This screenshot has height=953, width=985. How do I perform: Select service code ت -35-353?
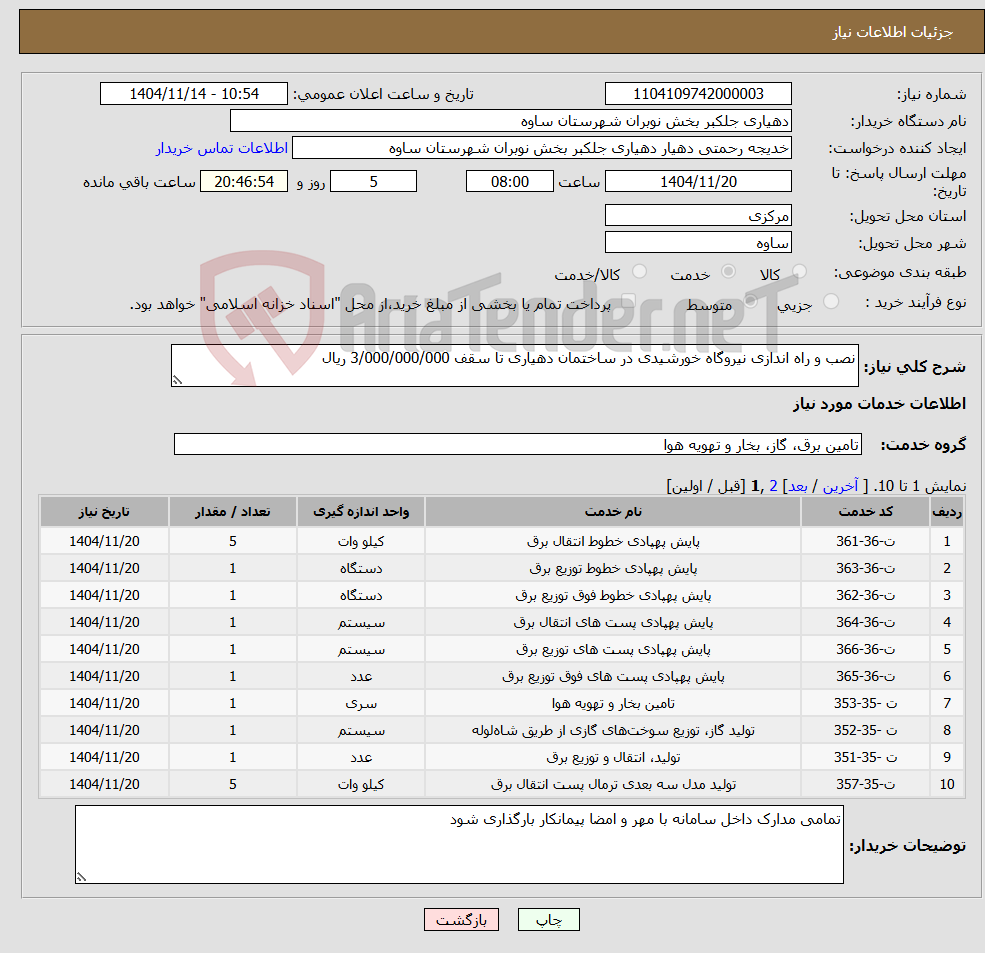pyautogui.click(x=865, y=704)
